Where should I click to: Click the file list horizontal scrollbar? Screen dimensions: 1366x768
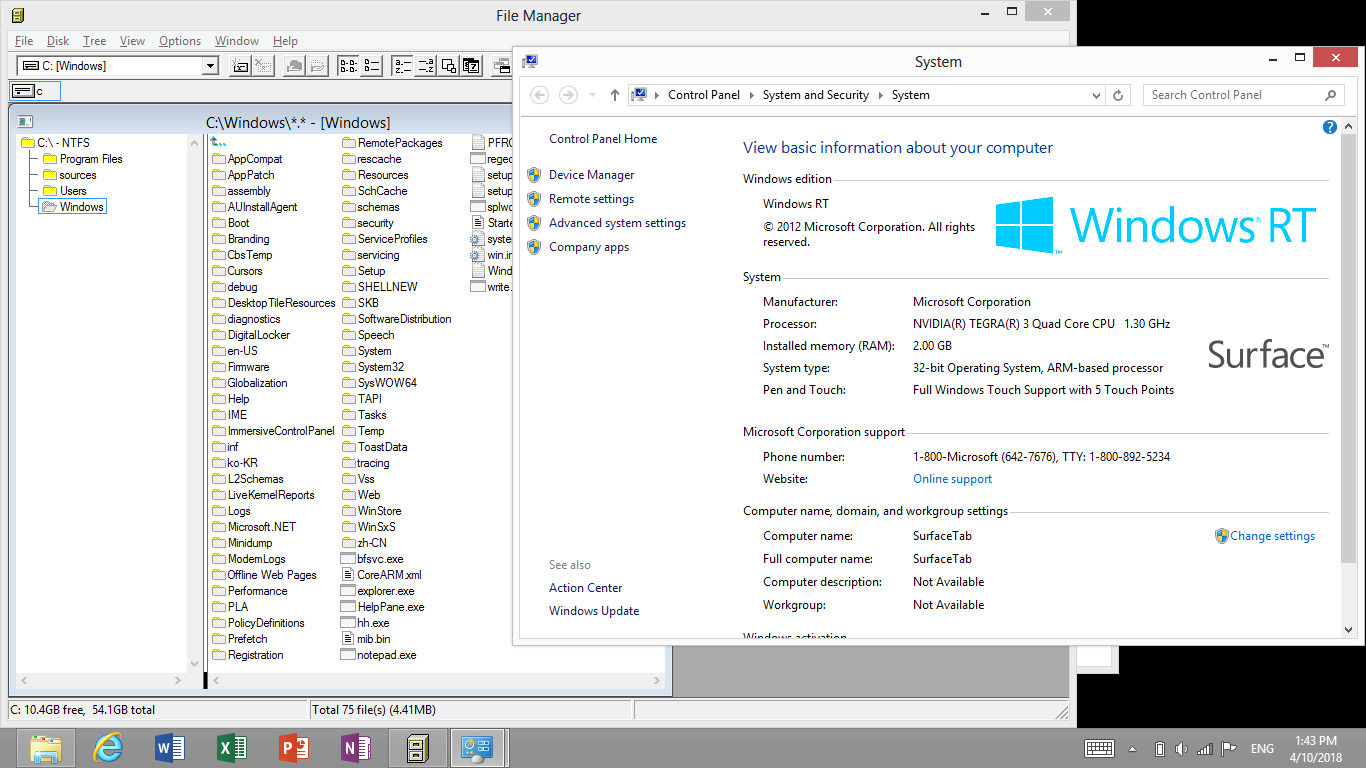point(437,681)
